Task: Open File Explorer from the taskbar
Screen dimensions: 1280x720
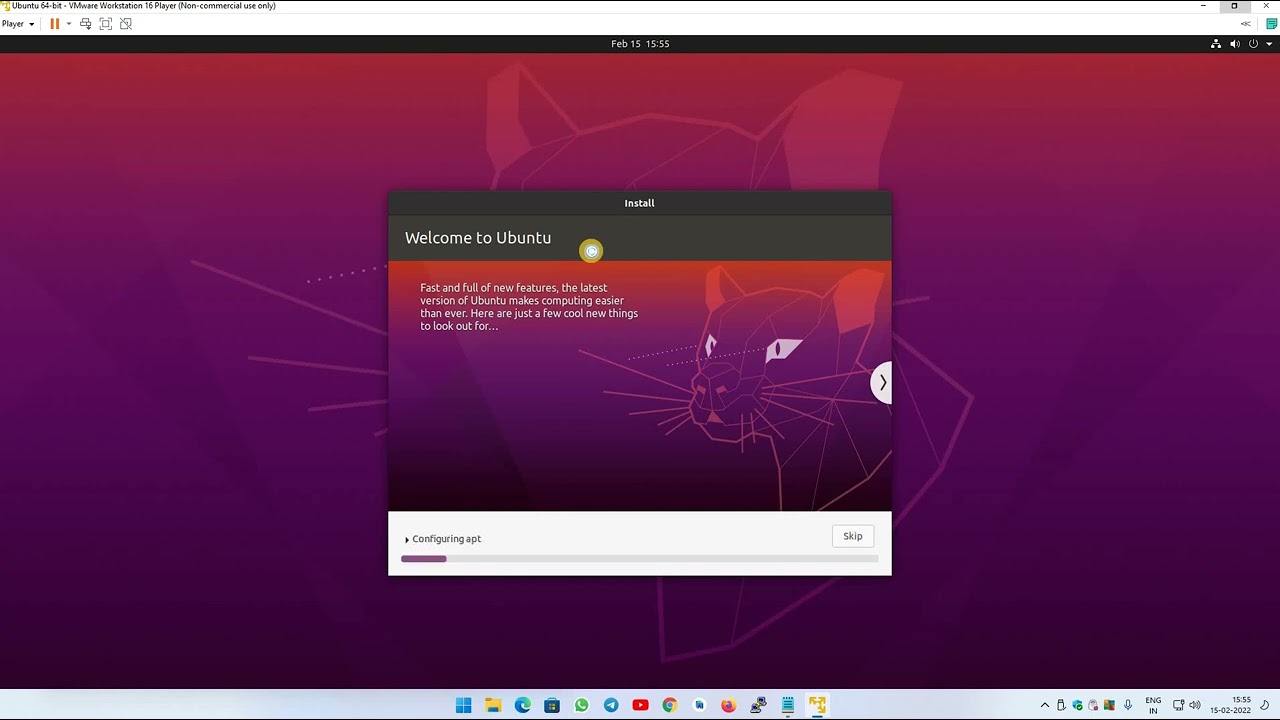Action: (493, 705)
